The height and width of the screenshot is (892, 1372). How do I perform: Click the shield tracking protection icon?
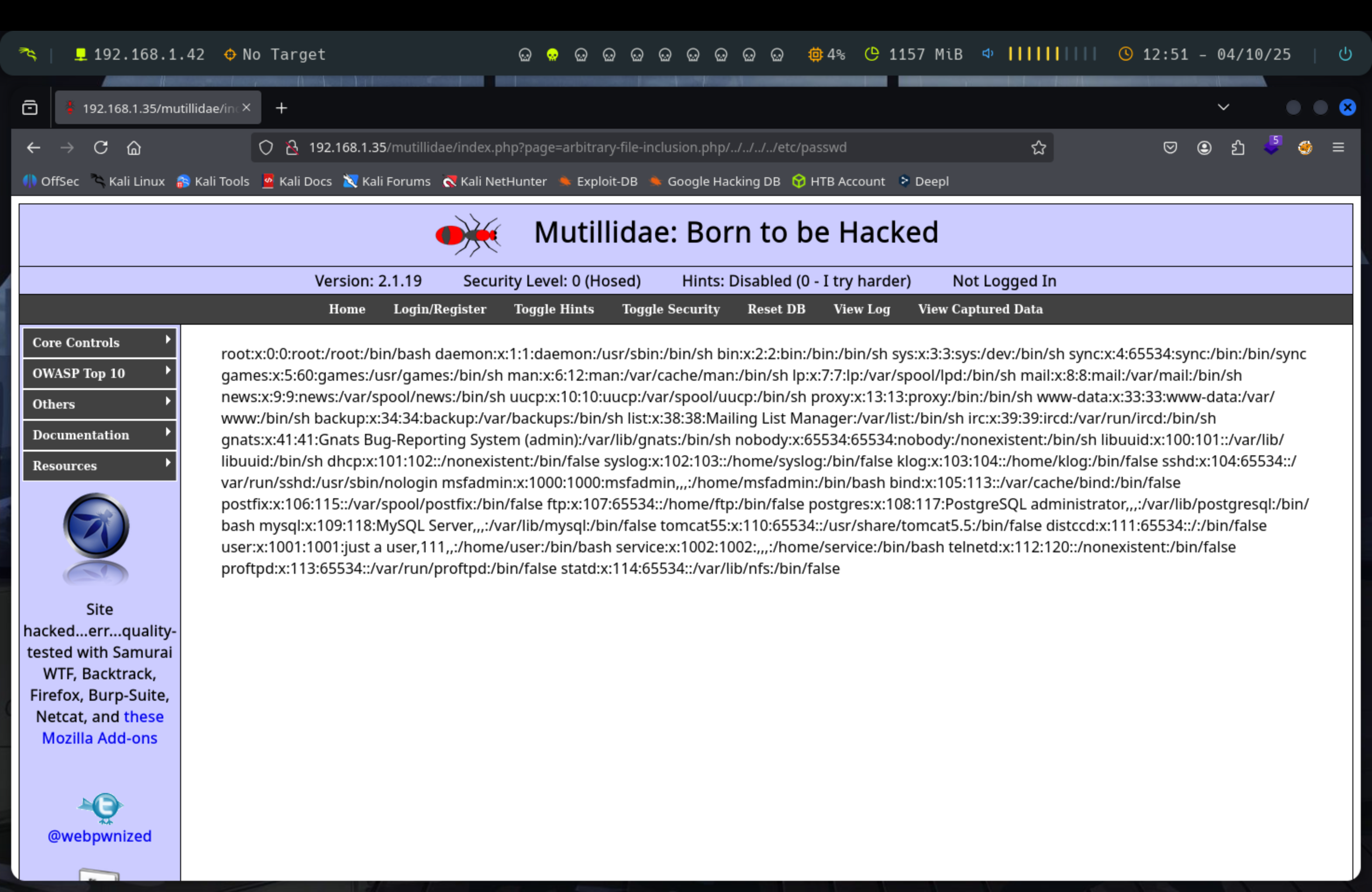tap(266, 147)
